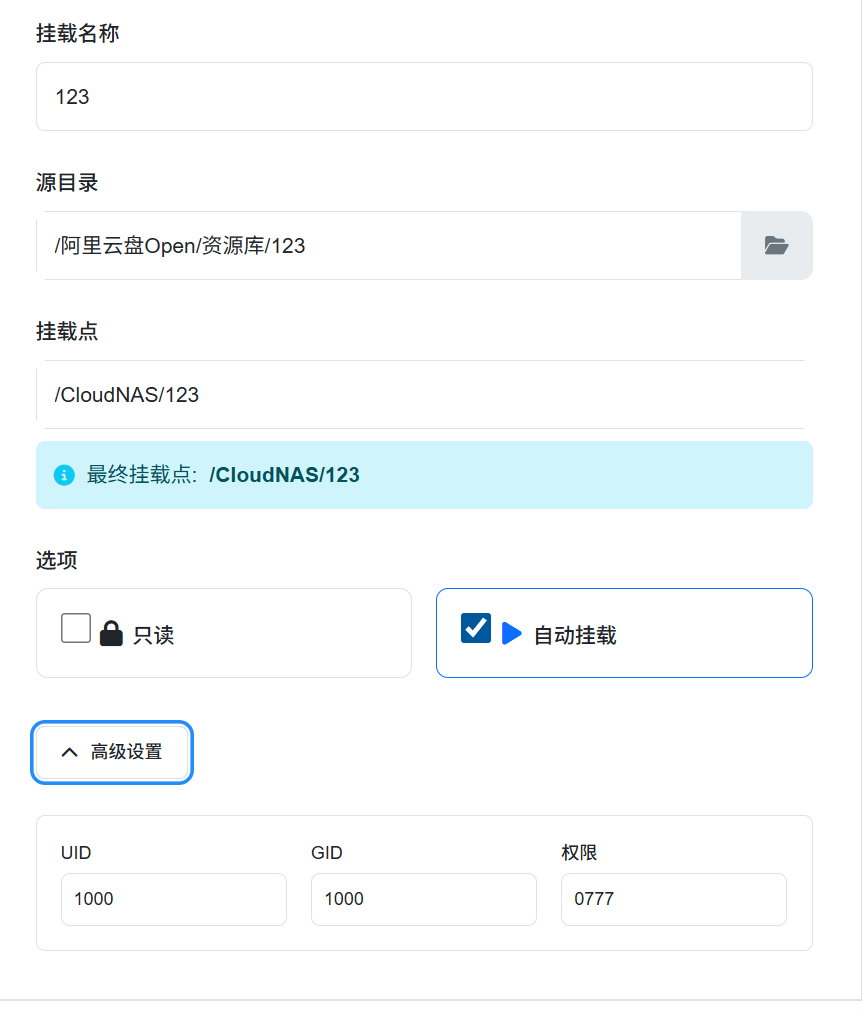Click the 高级设置 button text

pos(127,752)
